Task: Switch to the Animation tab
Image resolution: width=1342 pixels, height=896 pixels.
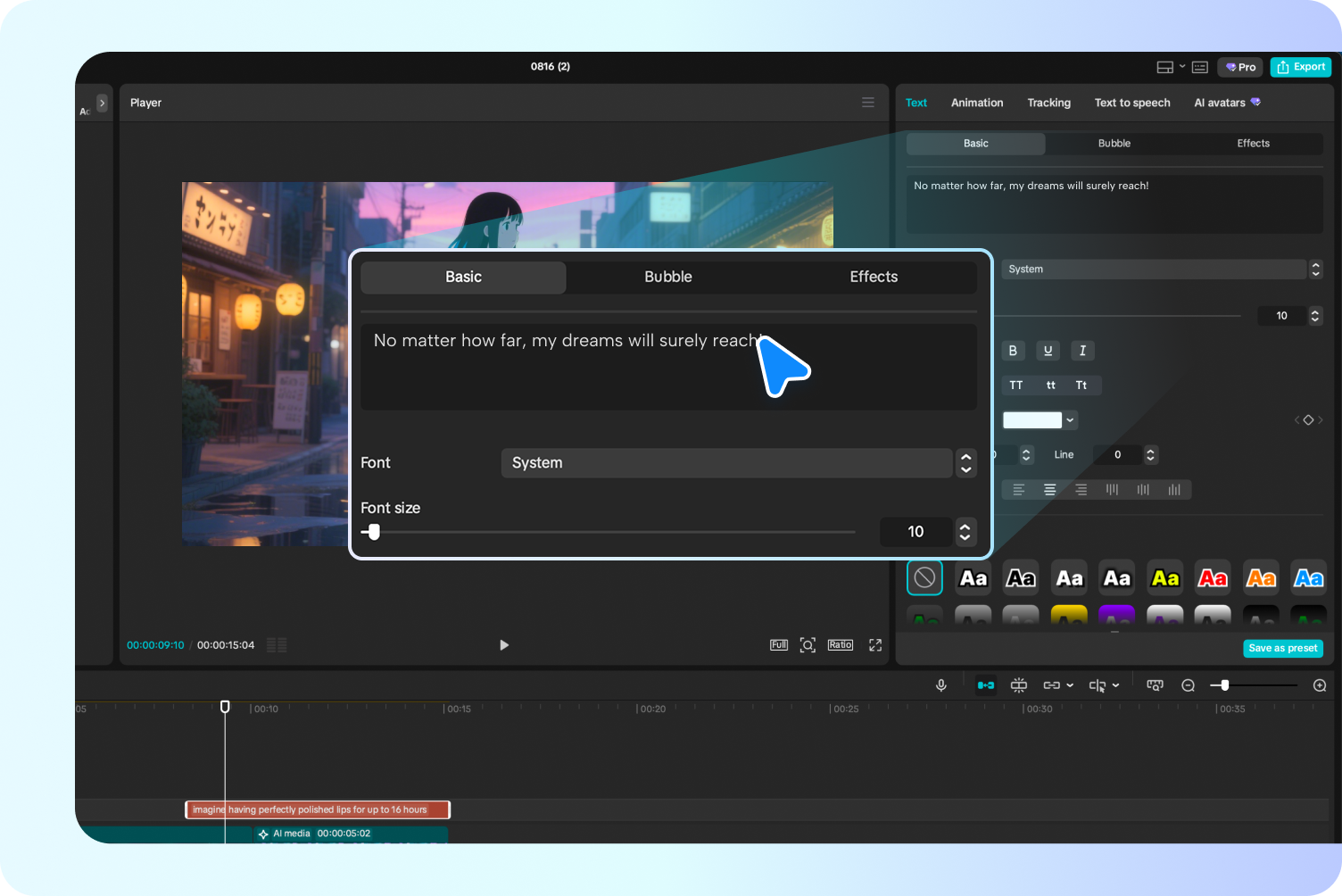Action: [x=977, y=103]
